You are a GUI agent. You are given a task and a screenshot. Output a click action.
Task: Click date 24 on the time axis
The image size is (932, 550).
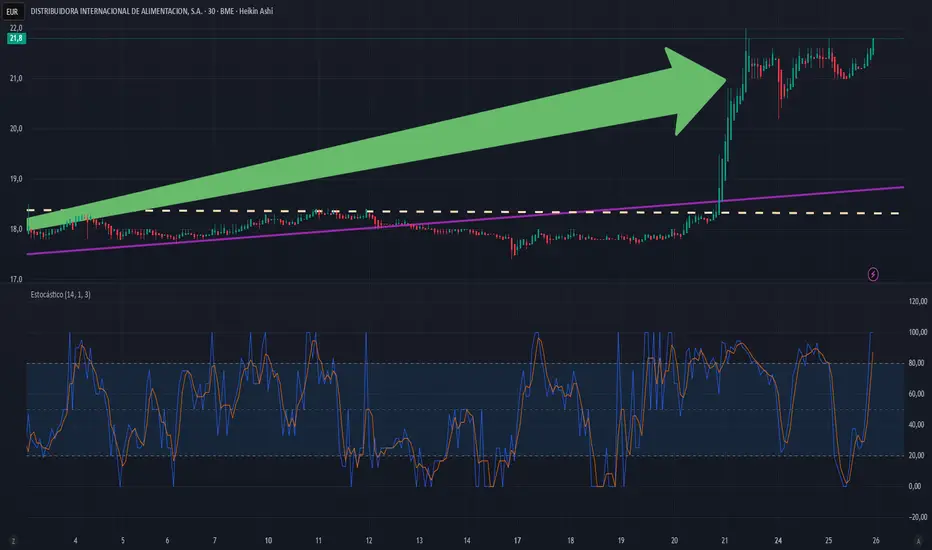pyautogui.click(x=778, y=540)
